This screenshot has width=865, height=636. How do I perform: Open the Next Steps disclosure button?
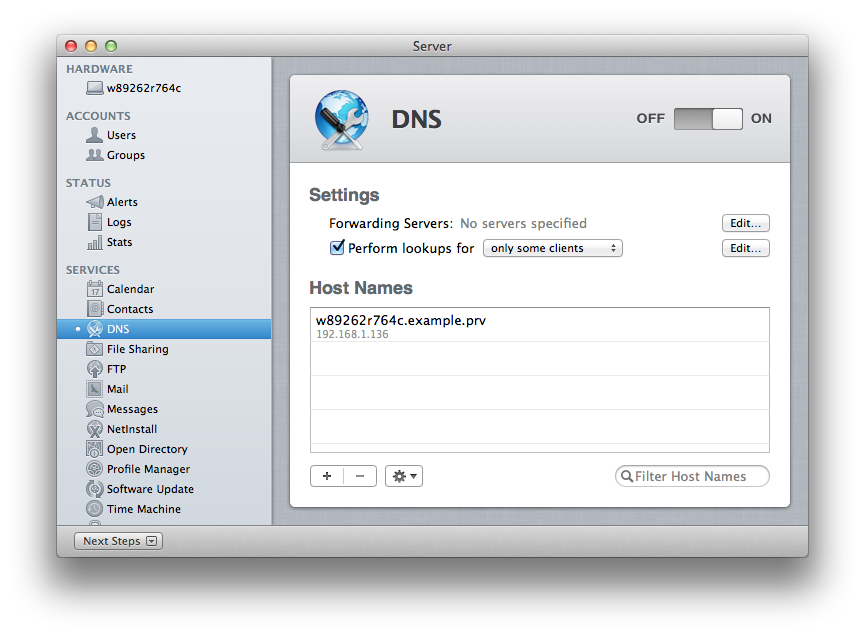118,541
